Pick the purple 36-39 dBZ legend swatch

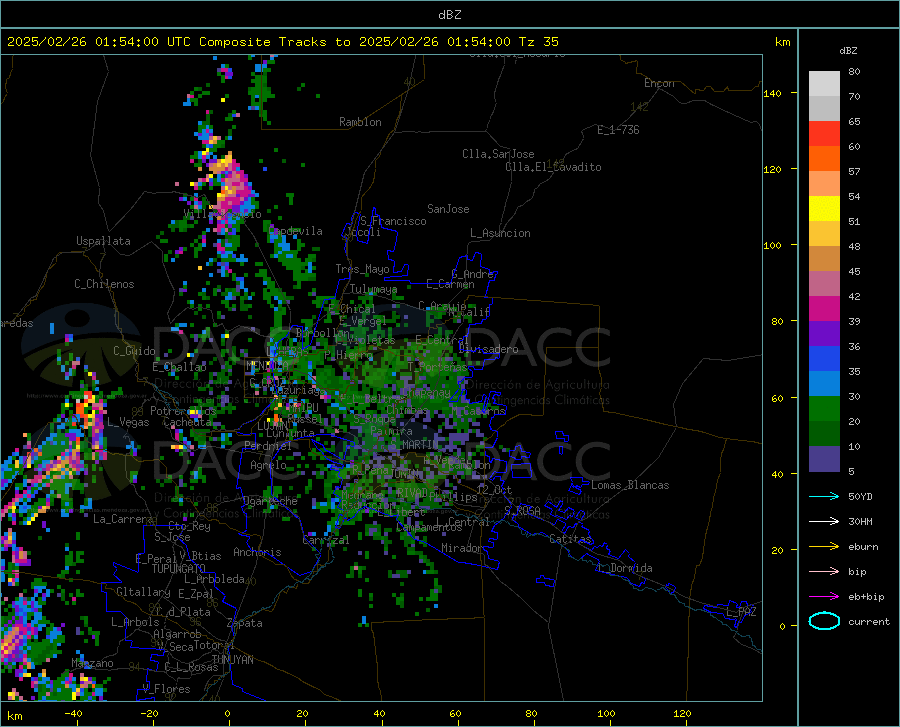click(x=824, y=334)
